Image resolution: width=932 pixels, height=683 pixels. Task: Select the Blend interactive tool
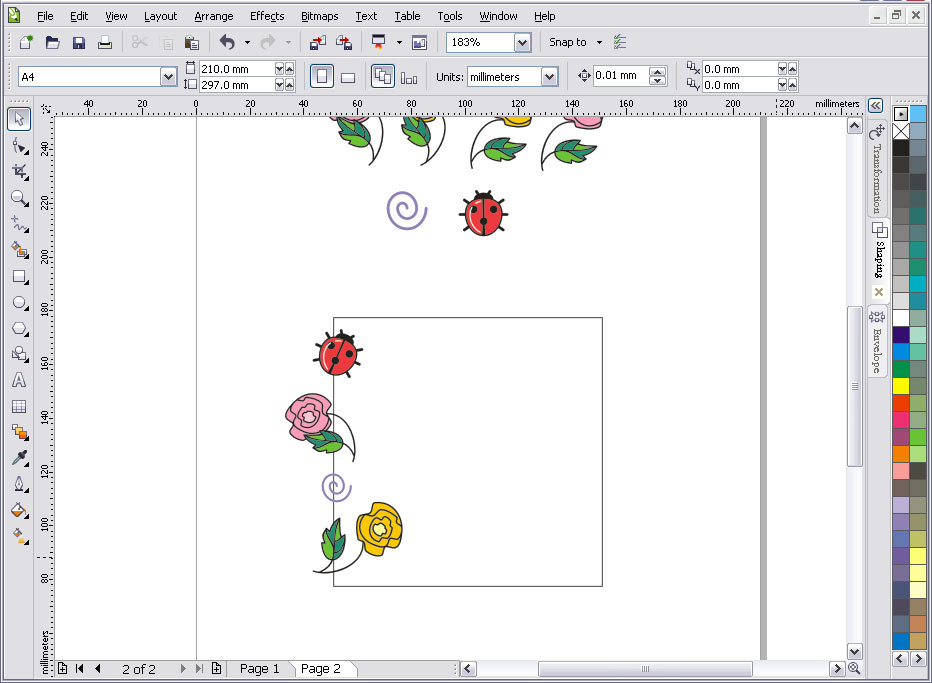tap(19, 433)
